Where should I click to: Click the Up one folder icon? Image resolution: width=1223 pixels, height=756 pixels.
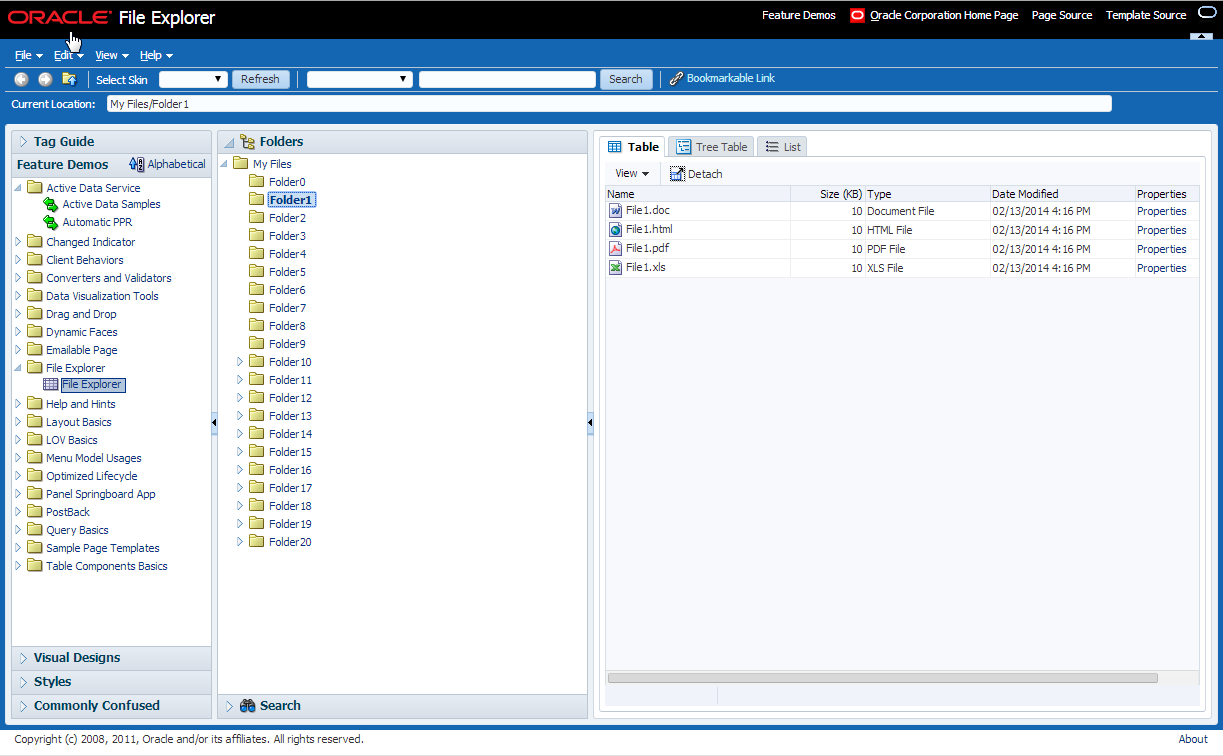pos(69,79)
